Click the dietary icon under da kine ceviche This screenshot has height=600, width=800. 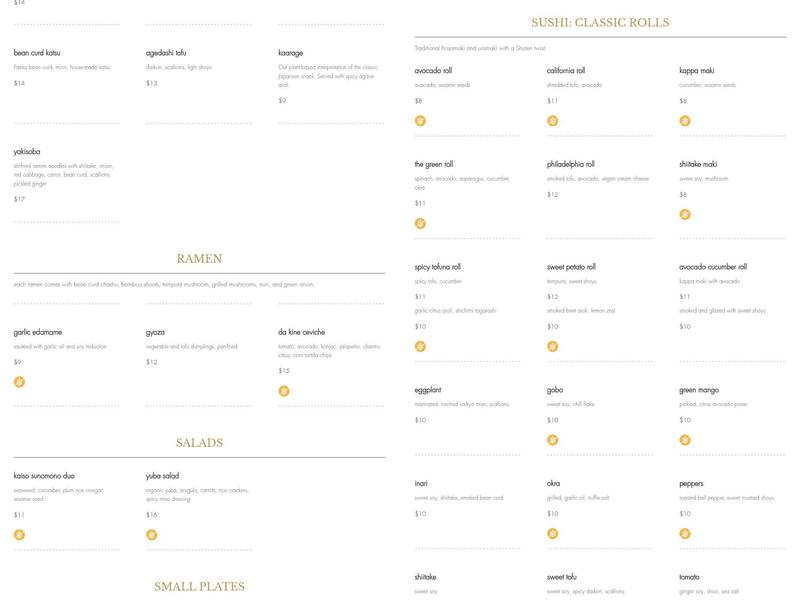pyautogui.click(x=284, y=391)
